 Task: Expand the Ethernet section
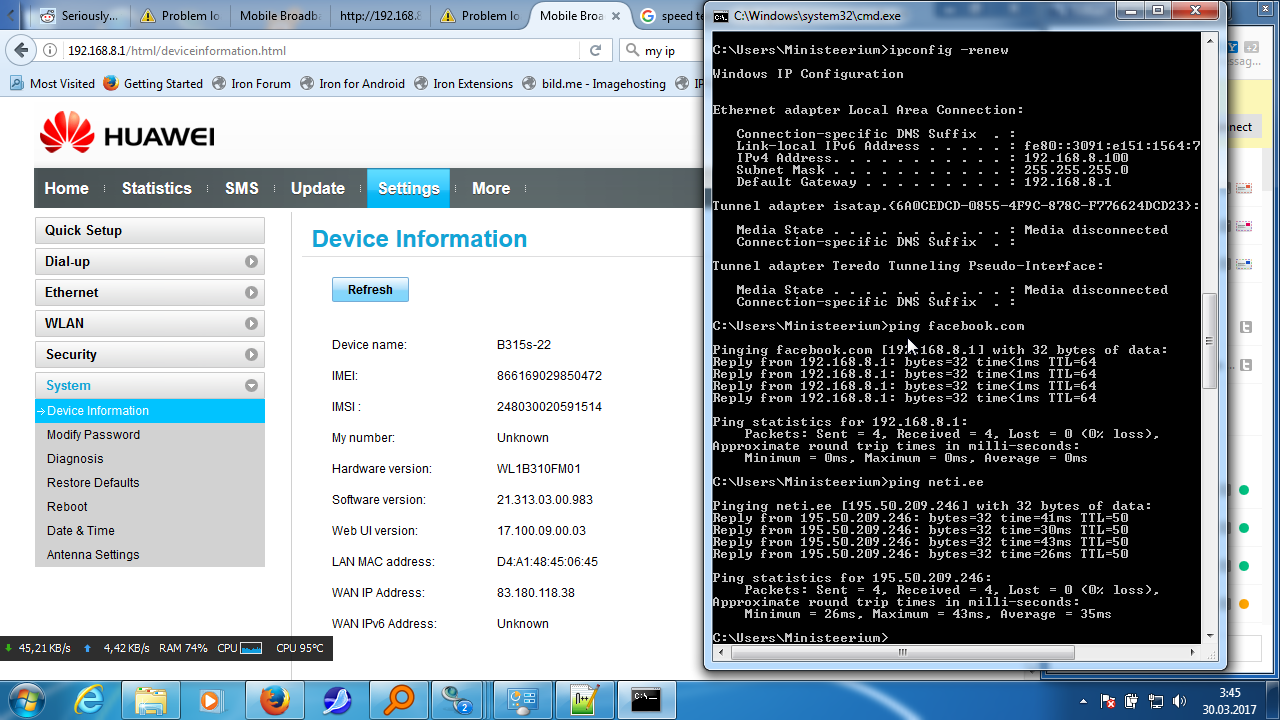pyautogui.click(x=150, y=292)
